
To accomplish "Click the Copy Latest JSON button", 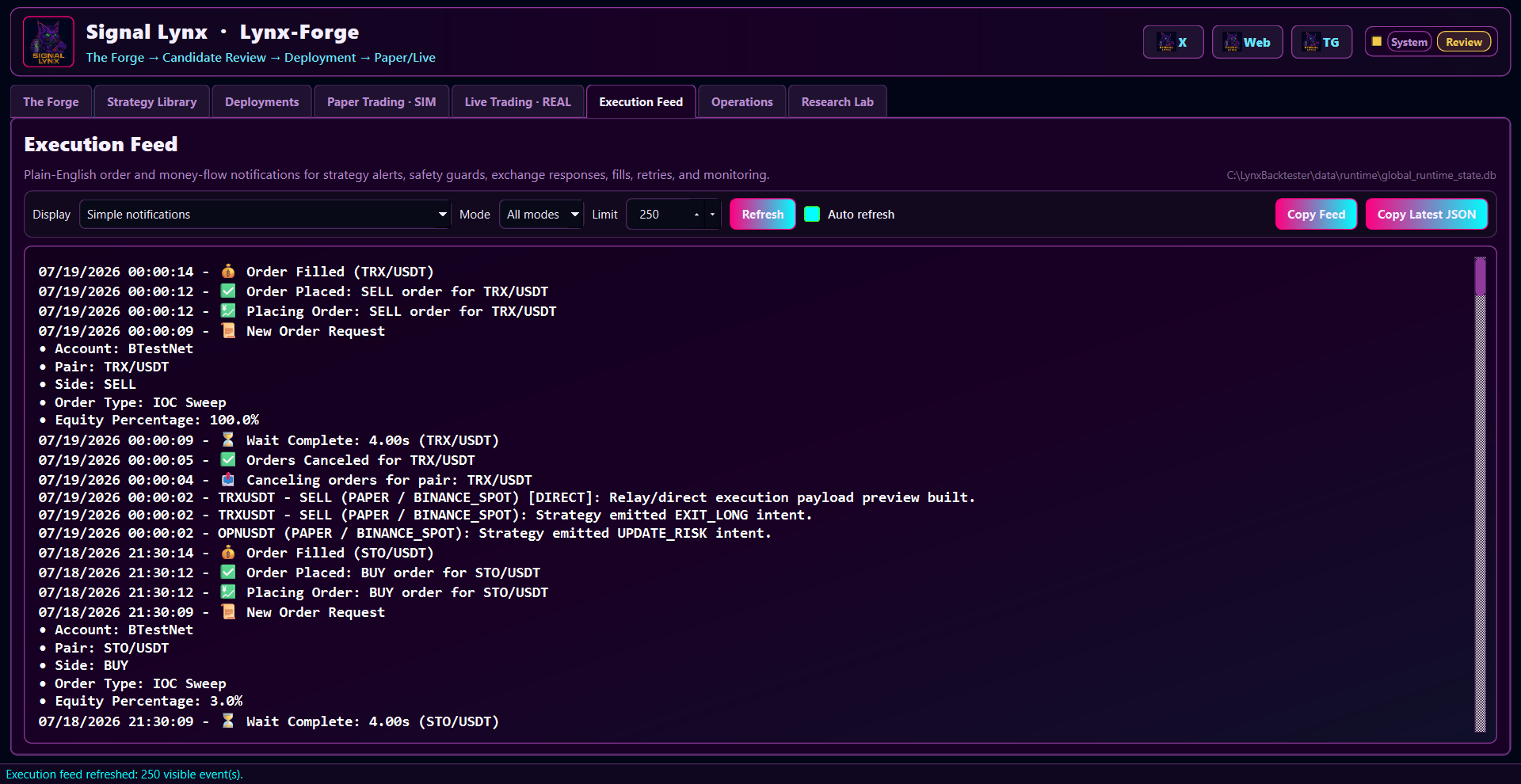I will point(1426,215).
